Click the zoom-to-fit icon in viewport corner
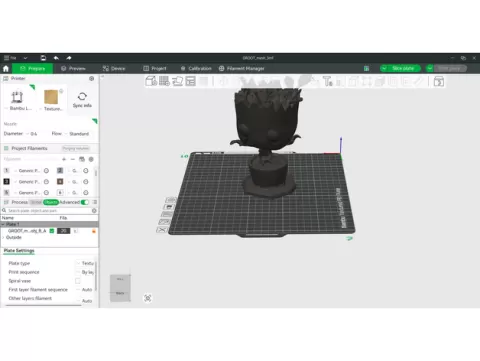Viewport: 480px width, 361px height. coord(148,298)
